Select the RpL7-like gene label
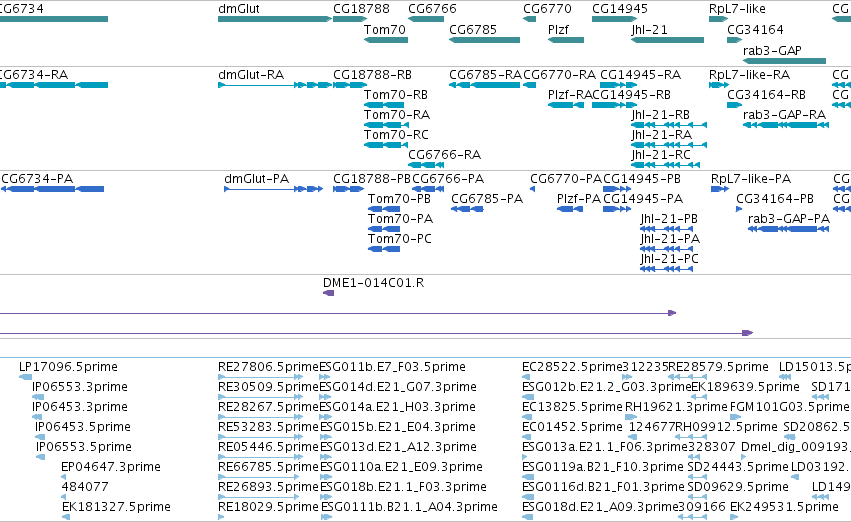The height and width of the screenshot is (522, 851). click(737, 9)
